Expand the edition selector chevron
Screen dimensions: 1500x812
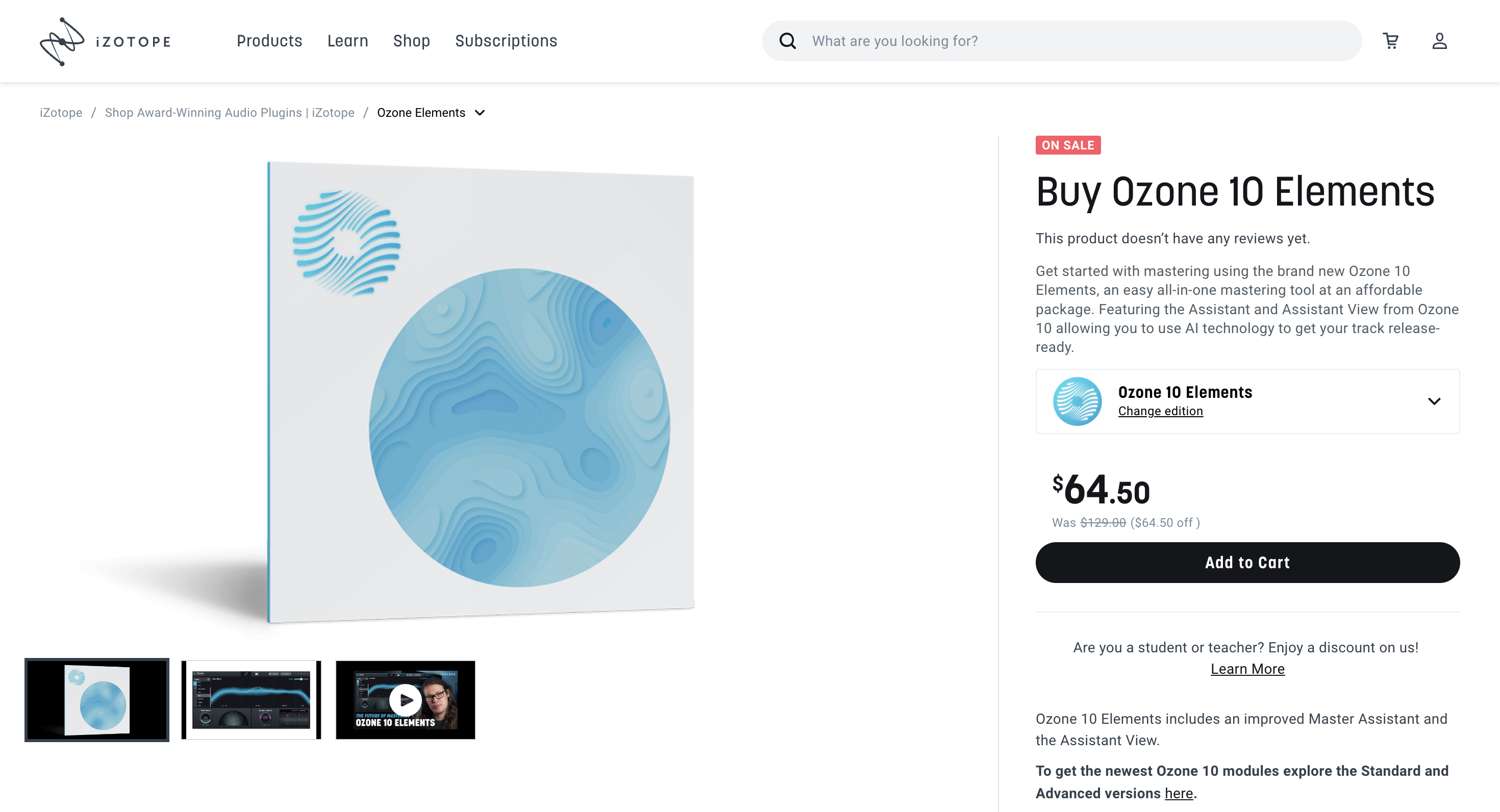(x=1434, y=401)
